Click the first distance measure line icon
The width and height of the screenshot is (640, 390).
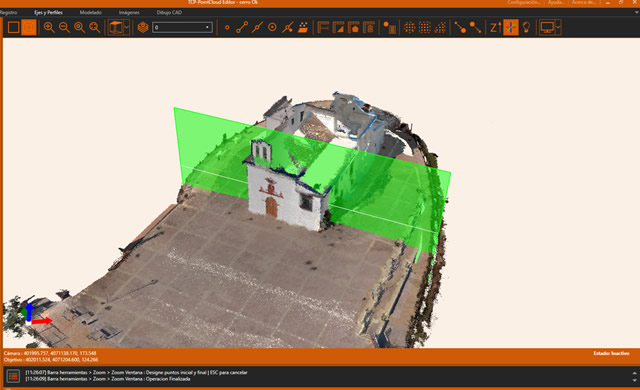pyautogui.click(x=460, y=27)
